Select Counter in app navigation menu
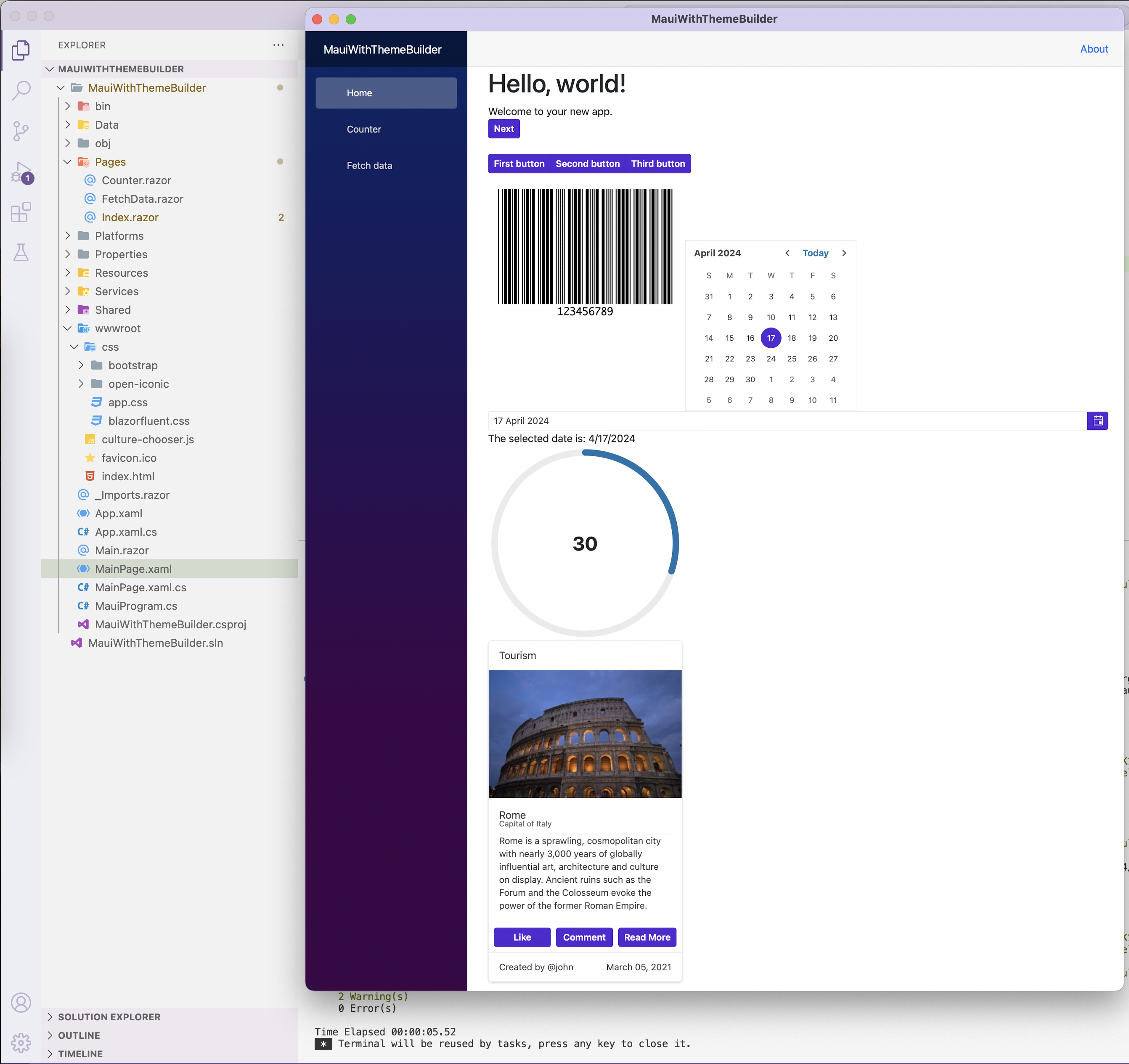The height and width of the screenshot is (1064, 1129). (386, 130)
